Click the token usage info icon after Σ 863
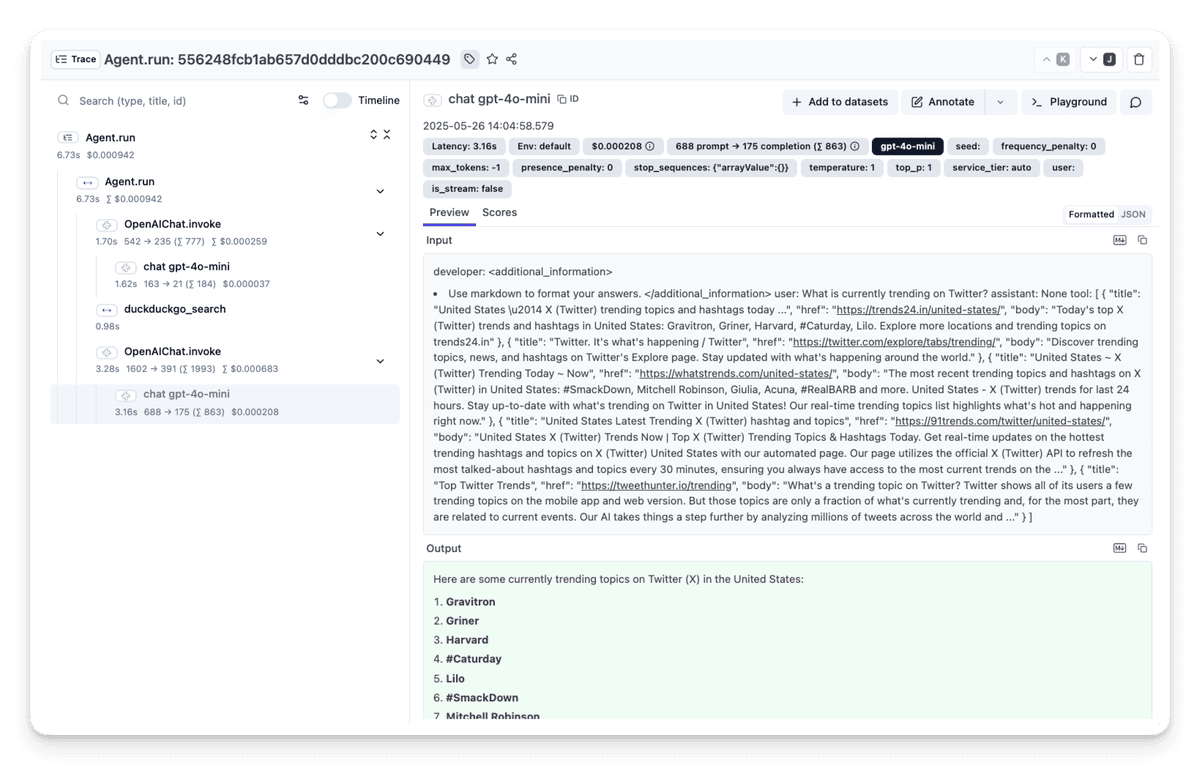Image resolution: width=1200 pixels, height=765 pixels. pyautogui.click(x=854, y=146)
